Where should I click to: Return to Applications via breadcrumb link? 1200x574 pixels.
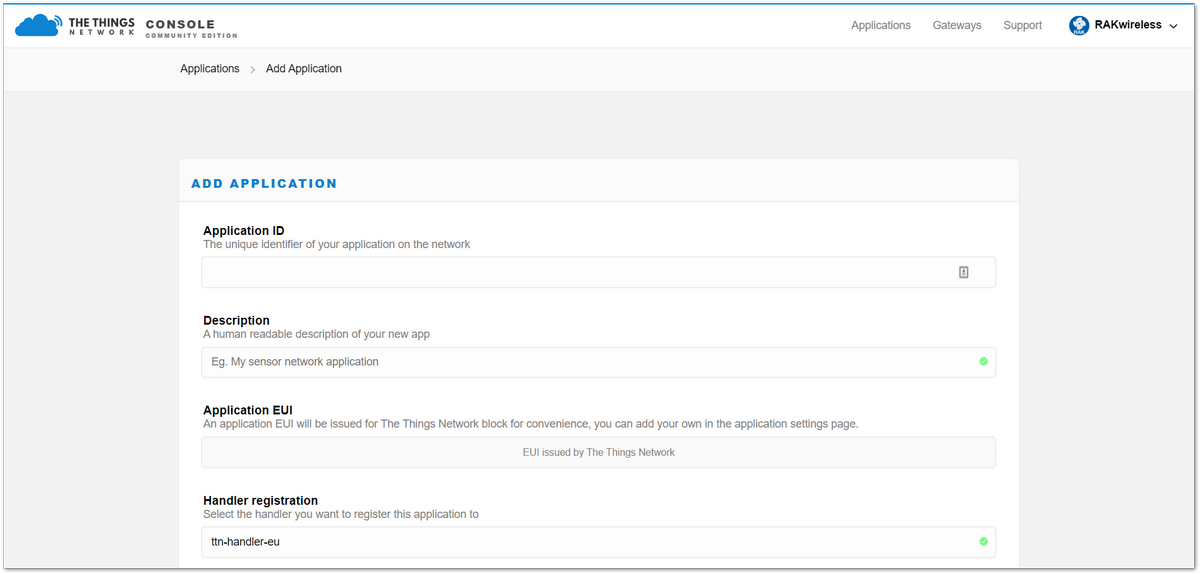210,69
